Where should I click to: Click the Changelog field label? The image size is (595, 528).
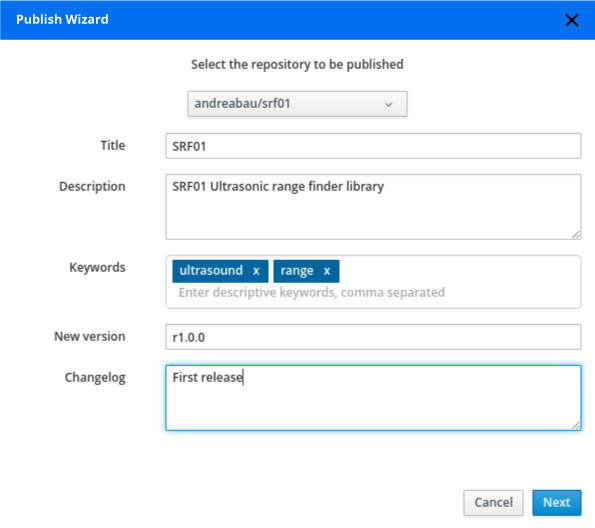pyautogui.click(x=95, y=378)
